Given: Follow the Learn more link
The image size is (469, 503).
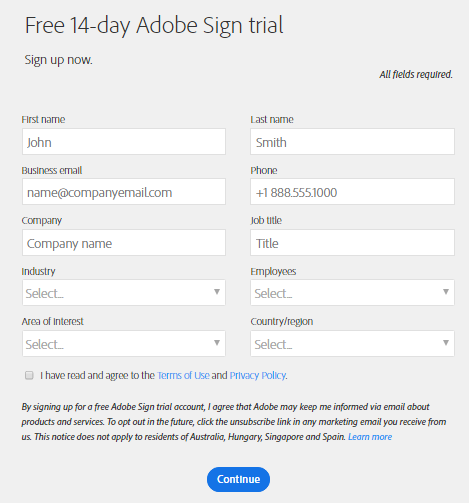Looking at the screenshot, I should [x=370, y=437].
